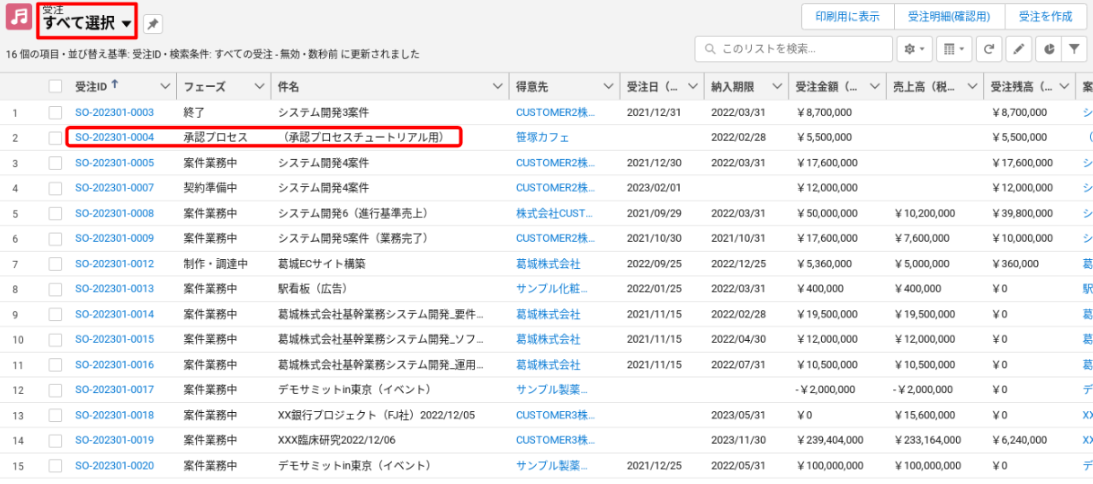Viewport: 1093px width, 484px height.
Task: Open CUSTOMER3株... customer in row SO-202301-0019
Action: tap(556, 441)
